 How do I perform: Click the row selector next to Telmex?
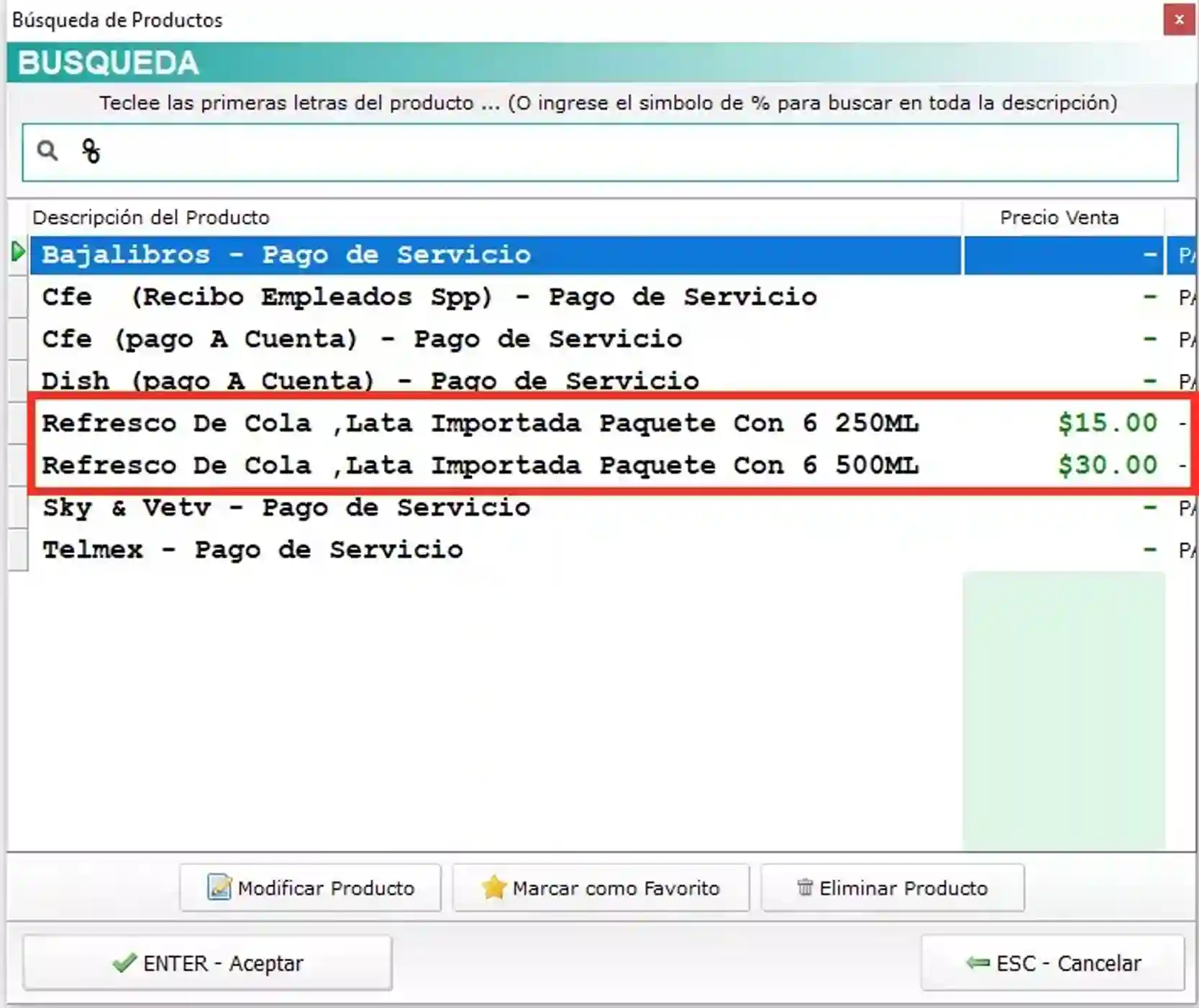pyautogui.click(x=18, y=550)
